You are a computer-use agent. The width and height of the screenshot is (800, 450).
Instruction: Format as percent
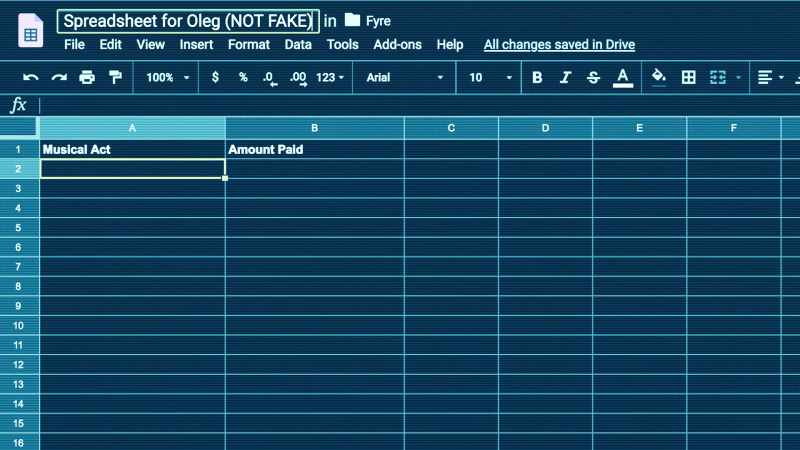click(x=243, y=77)
